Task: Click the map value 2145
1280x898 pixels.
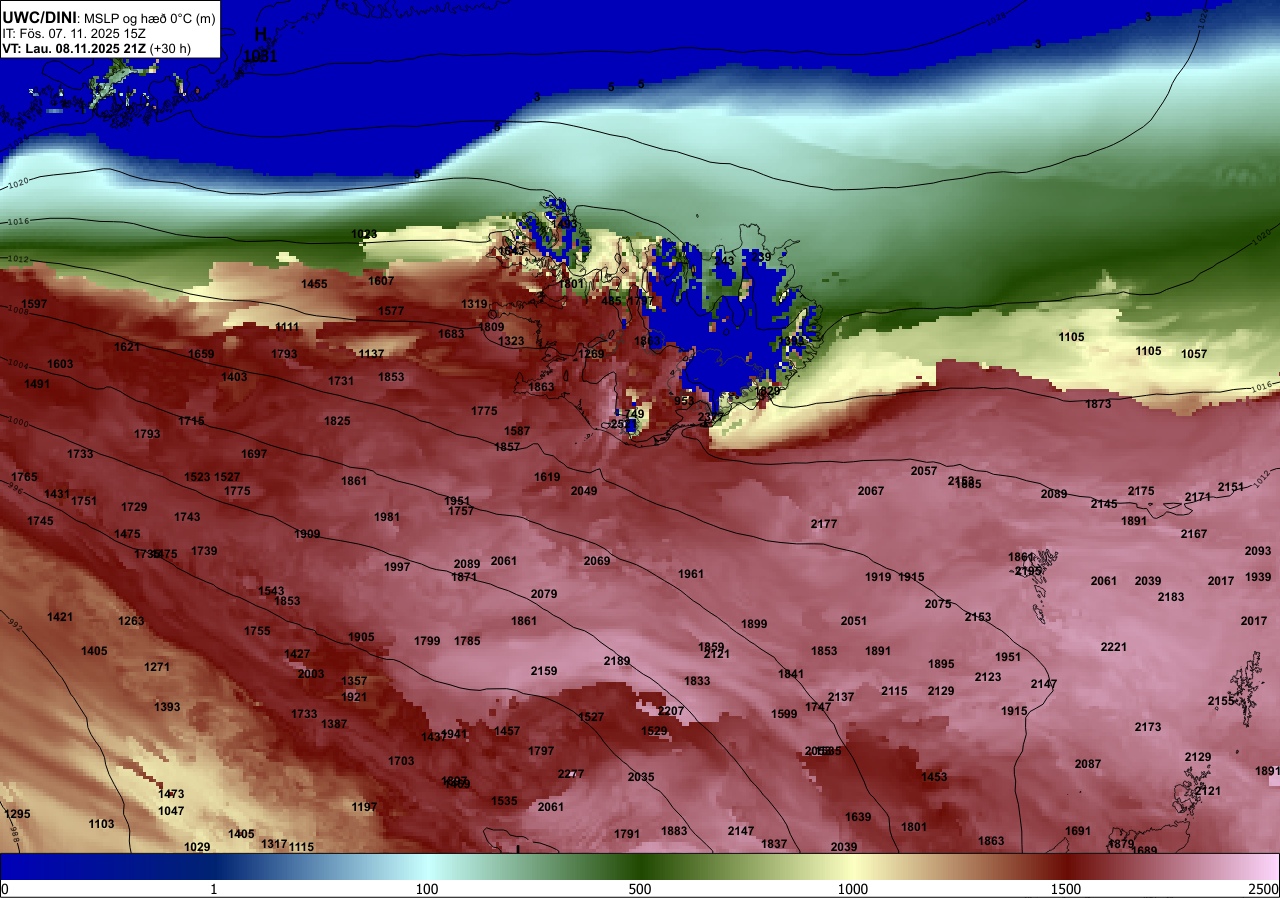Action: tap(1104, 504)
